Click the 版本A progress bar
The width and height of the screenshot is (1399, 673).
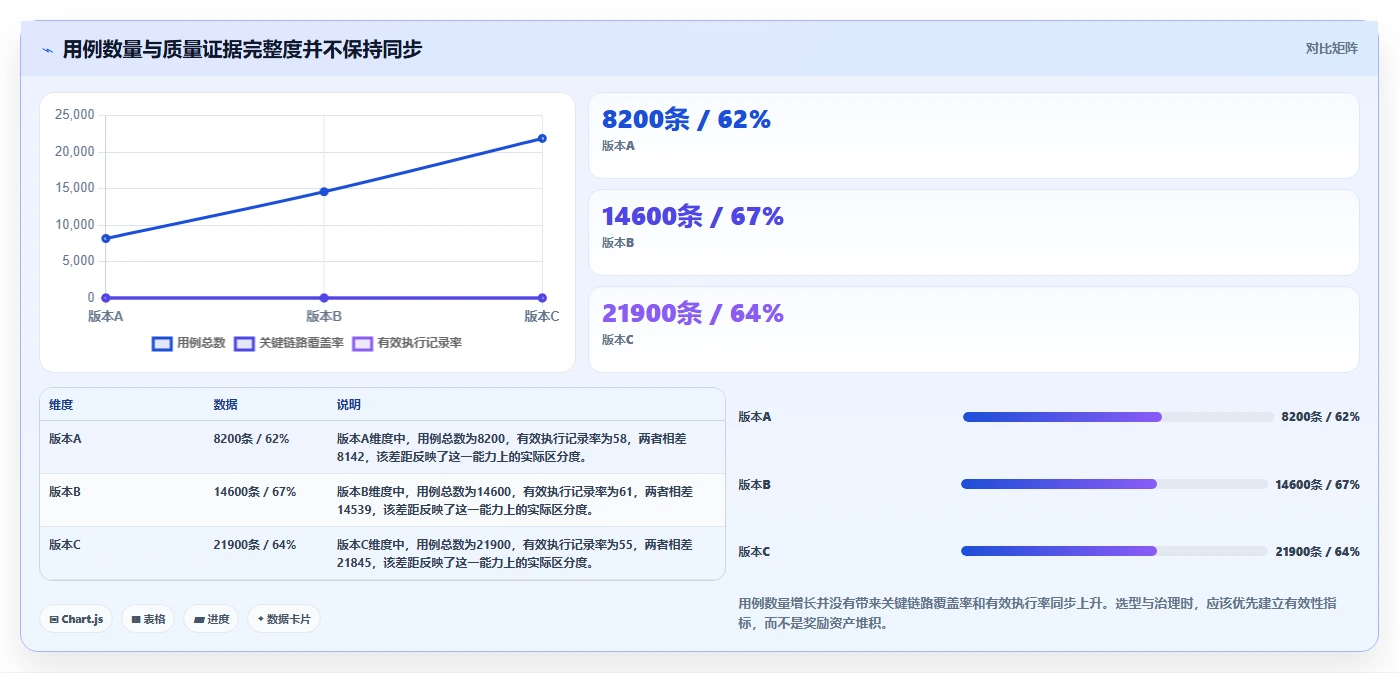[1116, 417]
